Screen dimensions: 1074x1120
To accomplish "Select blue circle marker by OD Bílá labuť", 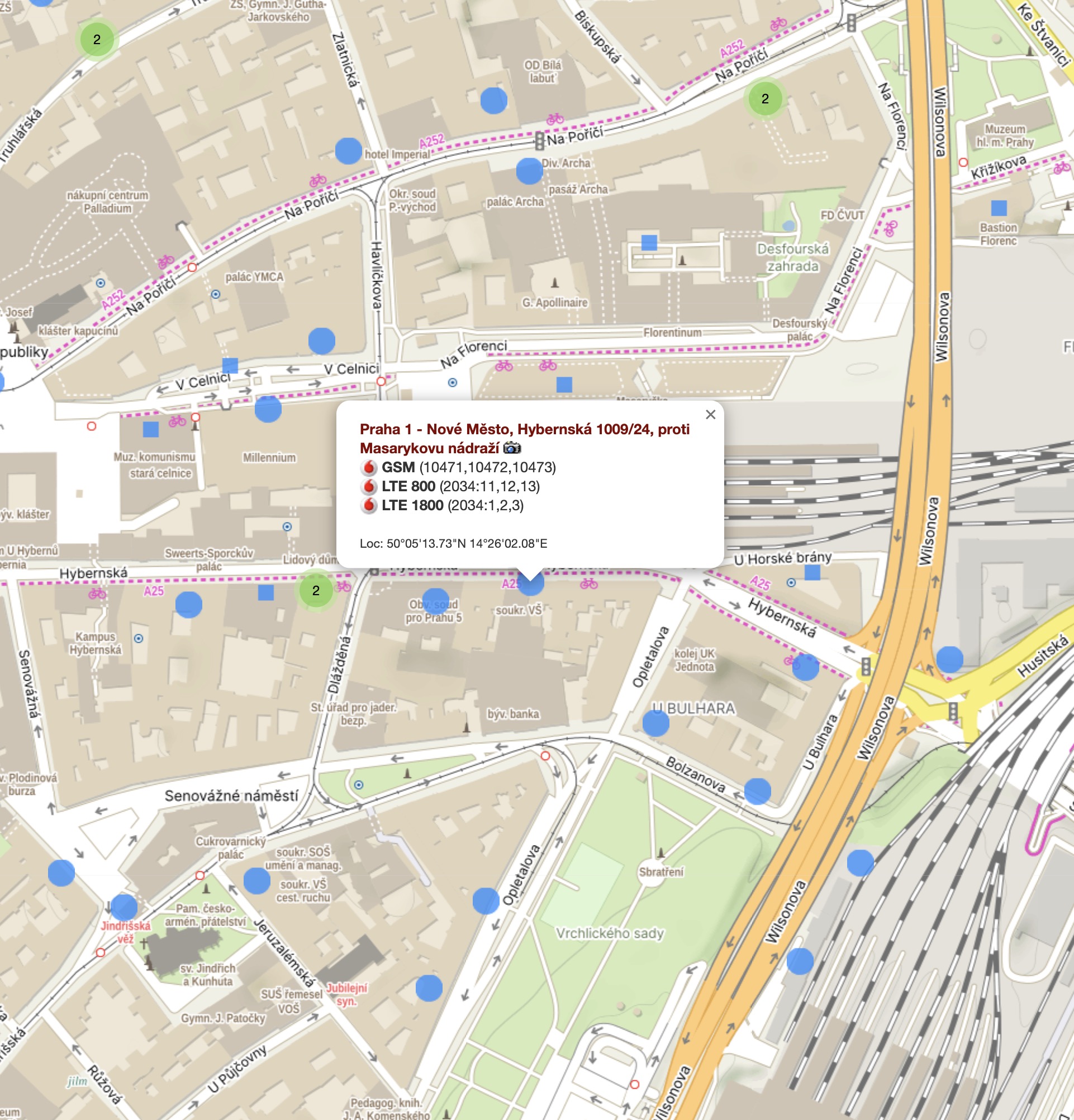I will (x=493, y=101).
